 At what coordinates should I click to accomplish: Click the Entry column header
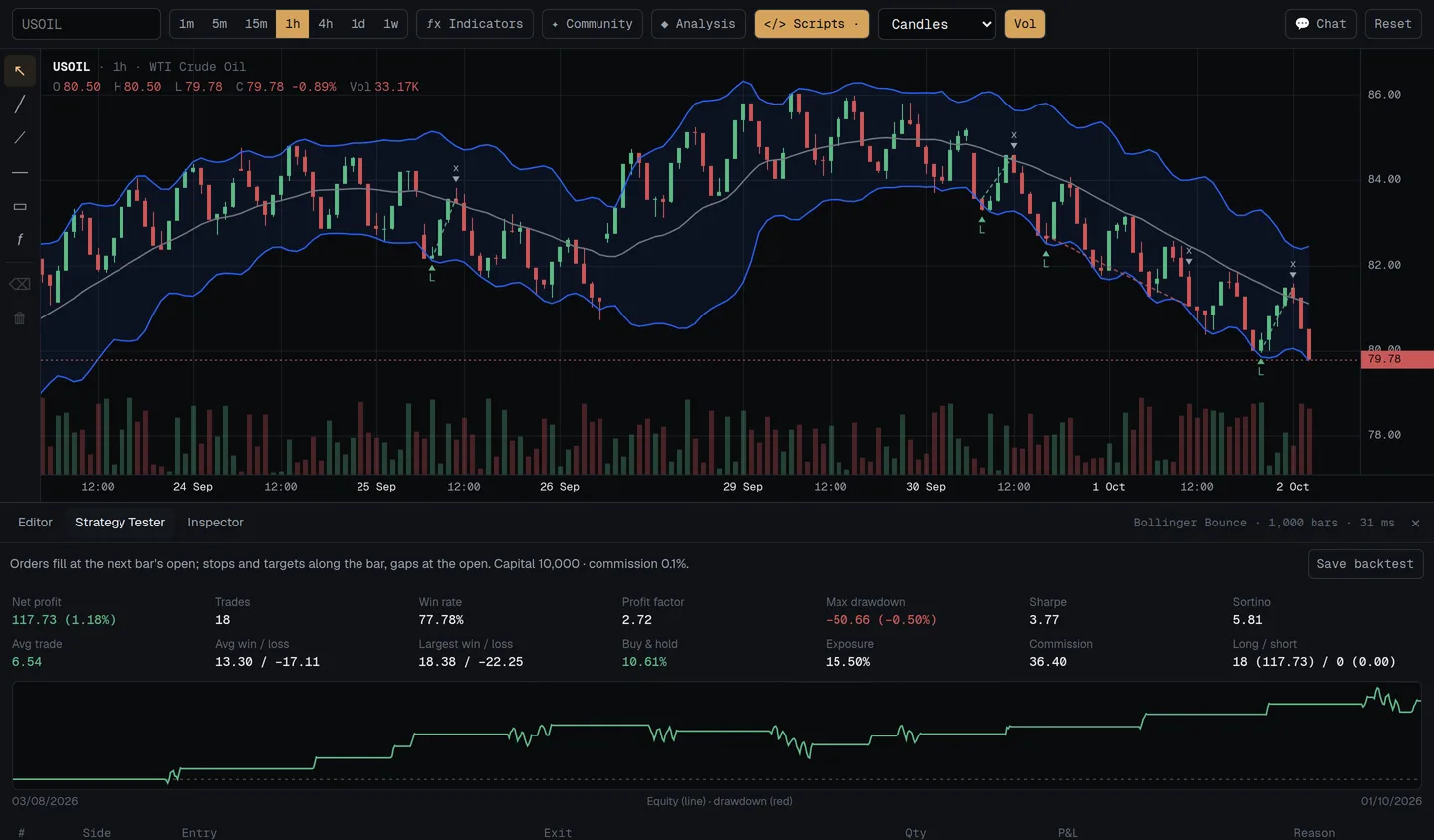tap(199, 833)
